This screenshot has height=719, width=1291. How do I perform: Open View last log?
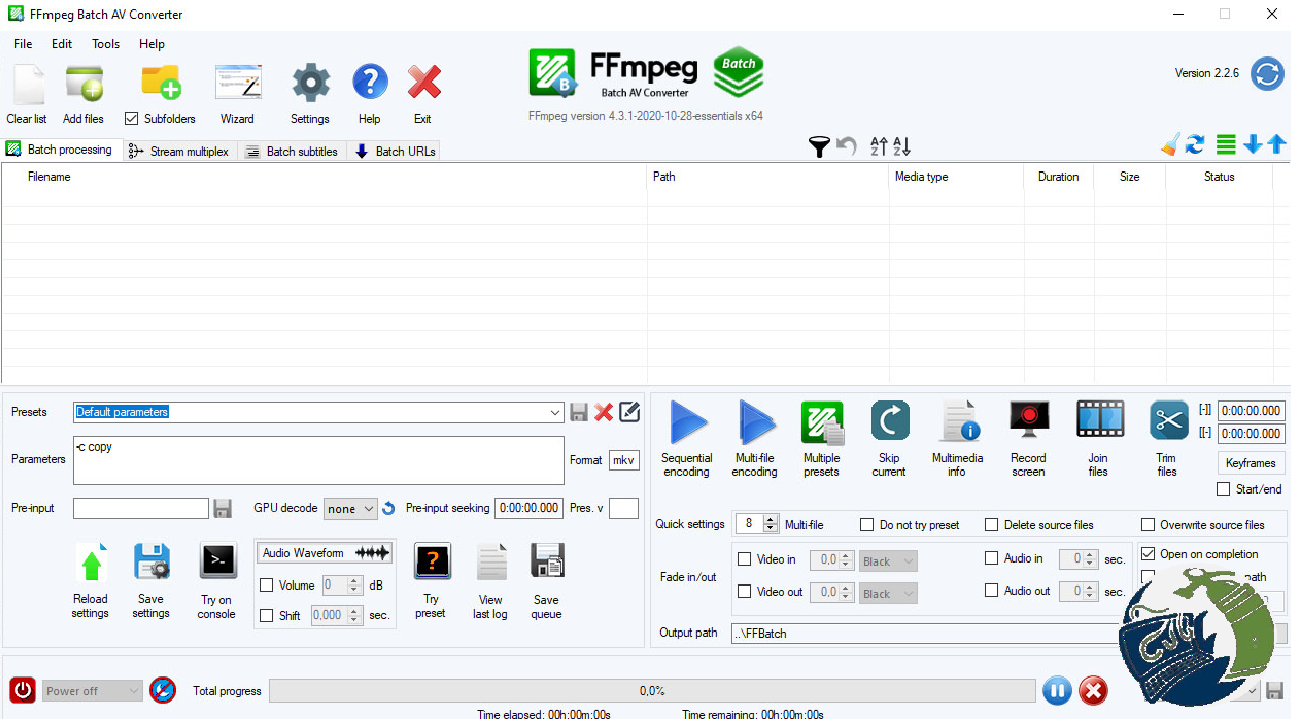(491, 562)
